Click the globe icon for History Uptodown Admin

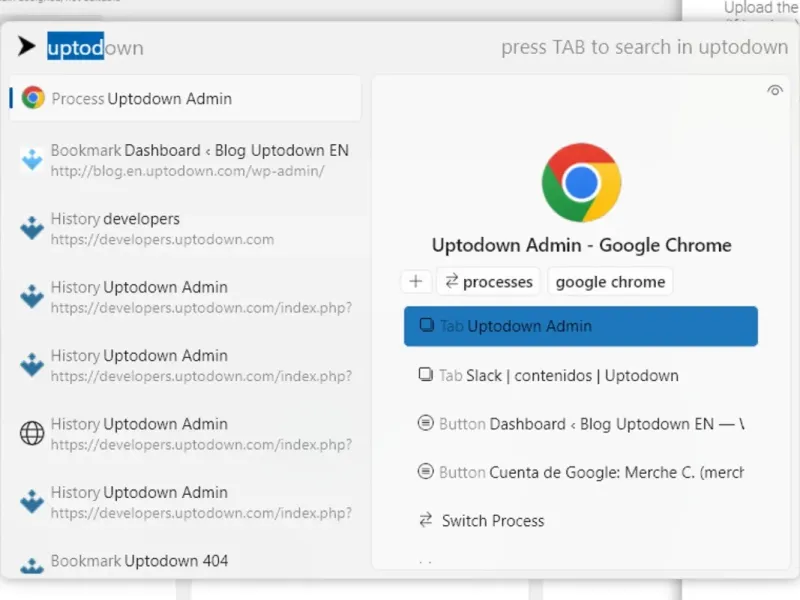point(32,433)
